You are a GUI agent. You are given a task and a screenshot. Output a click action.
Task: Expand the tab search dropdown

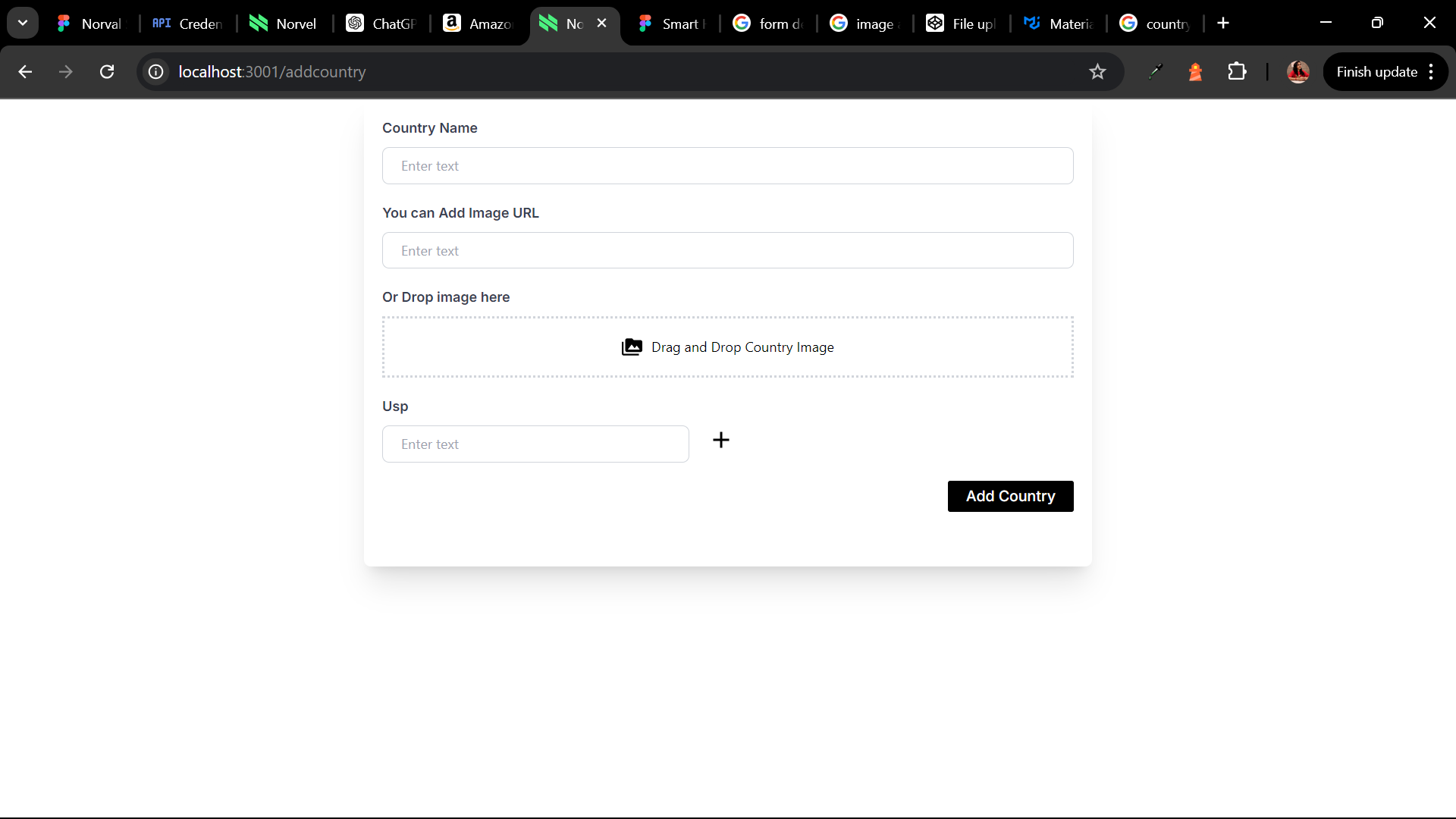pos(23,23)
